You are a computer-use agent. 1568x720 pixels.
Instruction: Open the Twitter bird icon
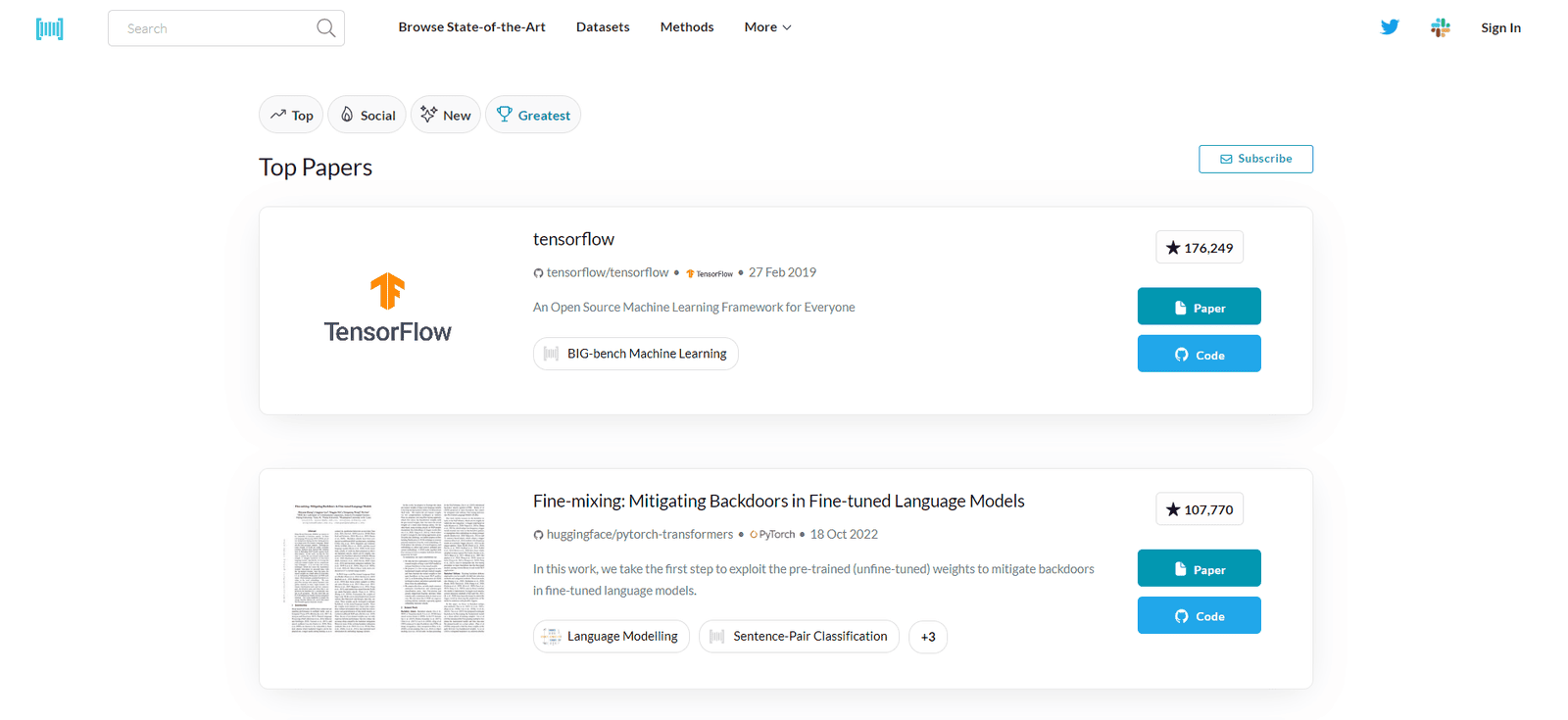pyautogui.click(x=1390, y=27)
